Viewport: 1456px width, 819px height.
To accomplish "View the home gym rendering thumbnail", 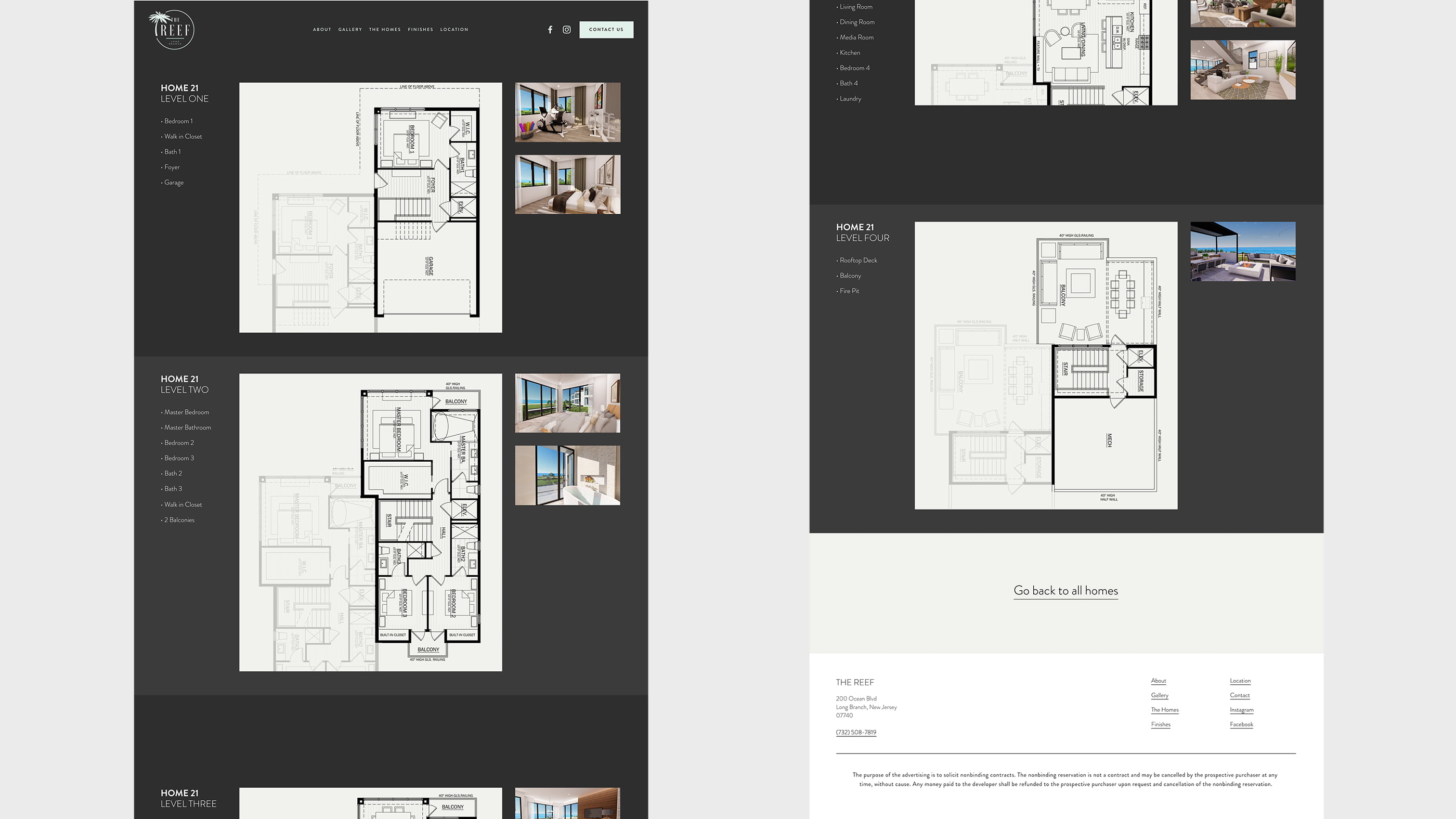I will (x=567, y=111).
